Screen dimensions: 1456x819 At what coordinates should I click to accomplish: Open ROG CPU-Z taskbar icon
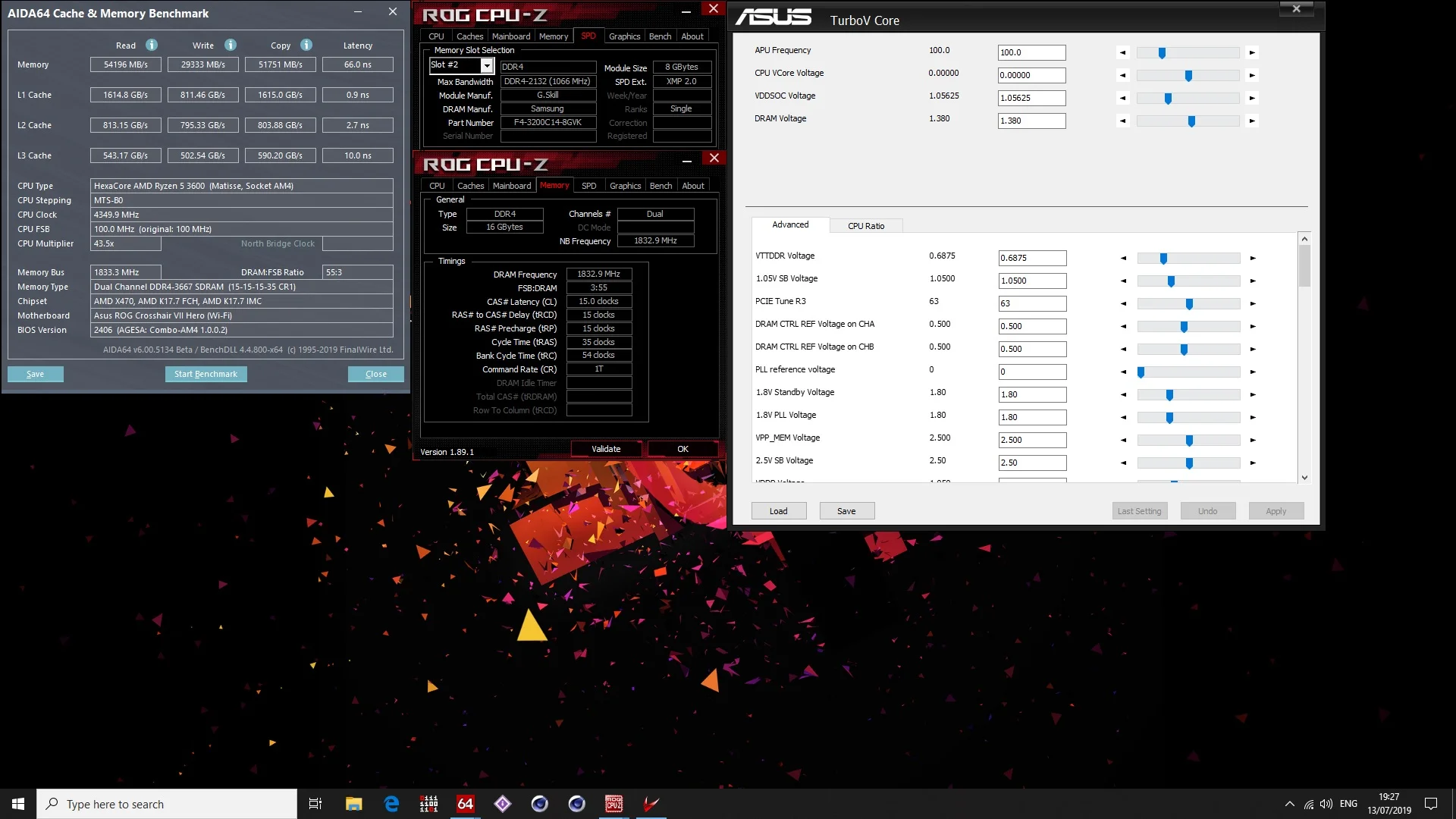click(614, 804)
